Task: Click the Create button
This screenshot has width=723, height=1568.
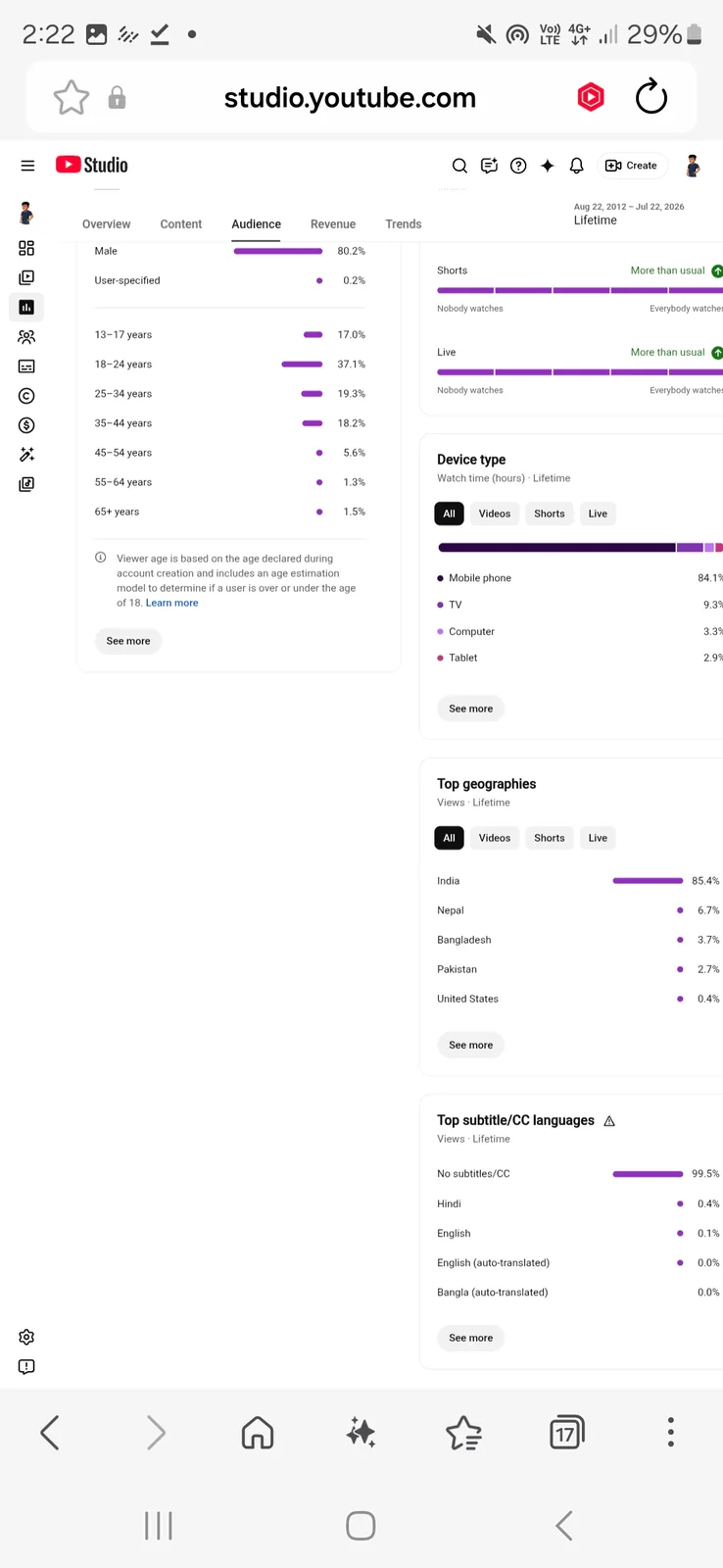Action: click(x=632, y=166)
